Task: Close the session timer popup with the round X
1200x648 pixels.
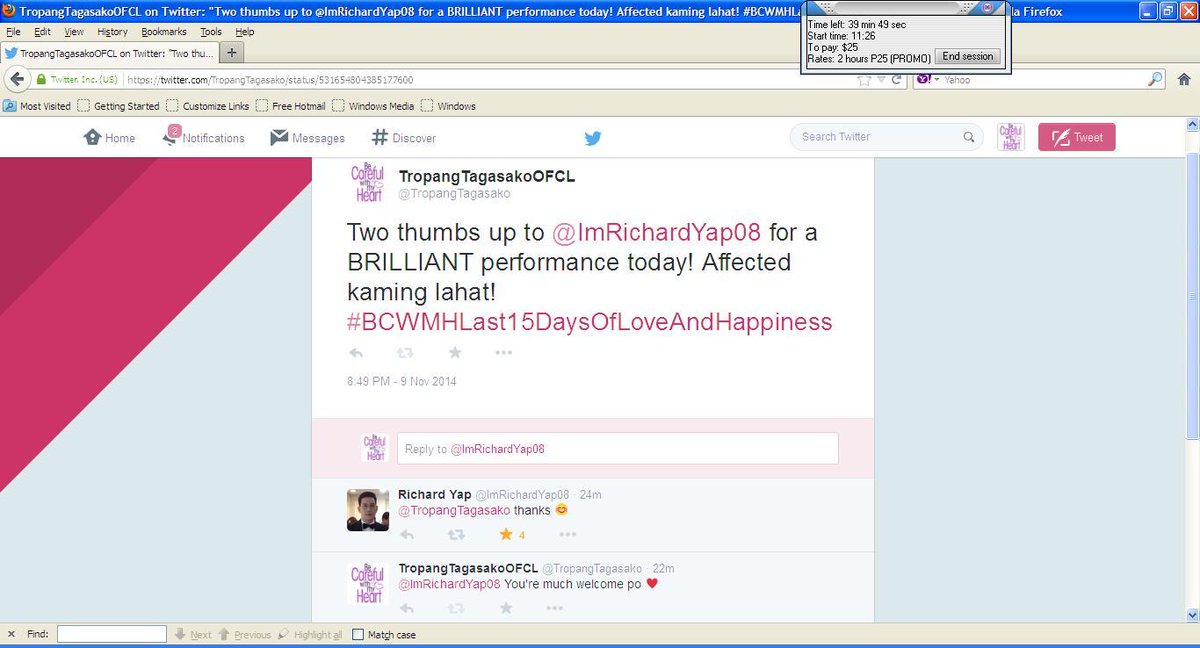Action: [987, 7]
